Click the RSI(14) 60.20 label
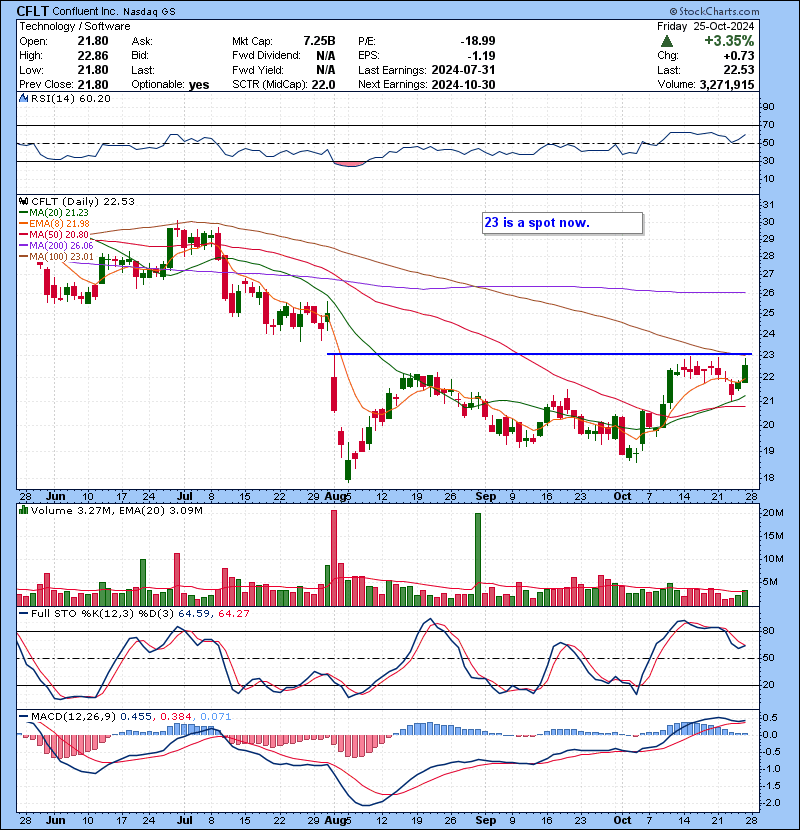 70,98
